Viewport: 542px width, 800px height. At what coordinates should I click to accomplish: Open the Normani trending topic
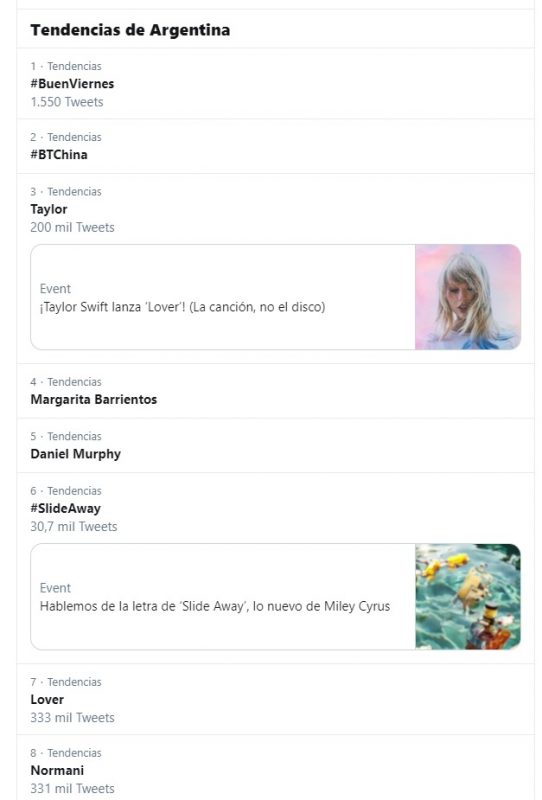click(x=57, y=770)
